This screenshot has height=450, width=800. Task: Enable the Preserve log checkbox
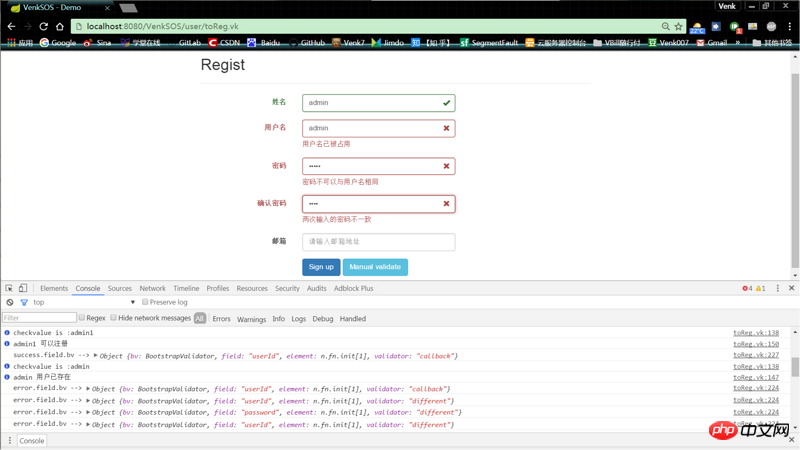[145, 302]
